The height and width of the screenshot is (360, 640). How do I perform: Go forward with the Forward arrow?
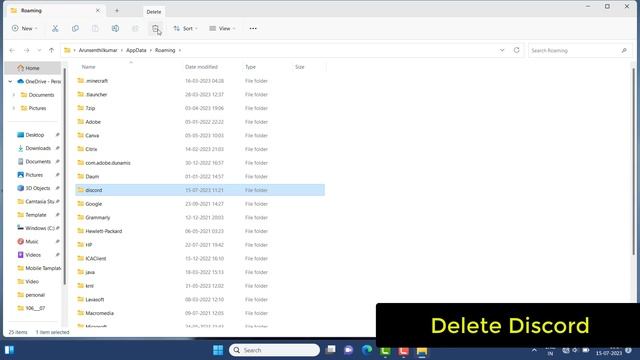[x=27, y=50]
